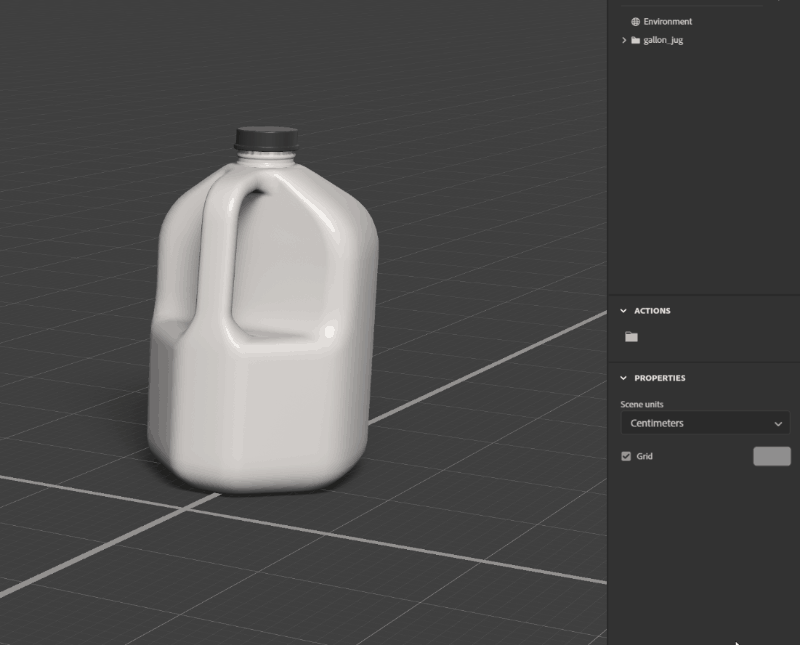Click the white gallon jug model in viewport

264,327
